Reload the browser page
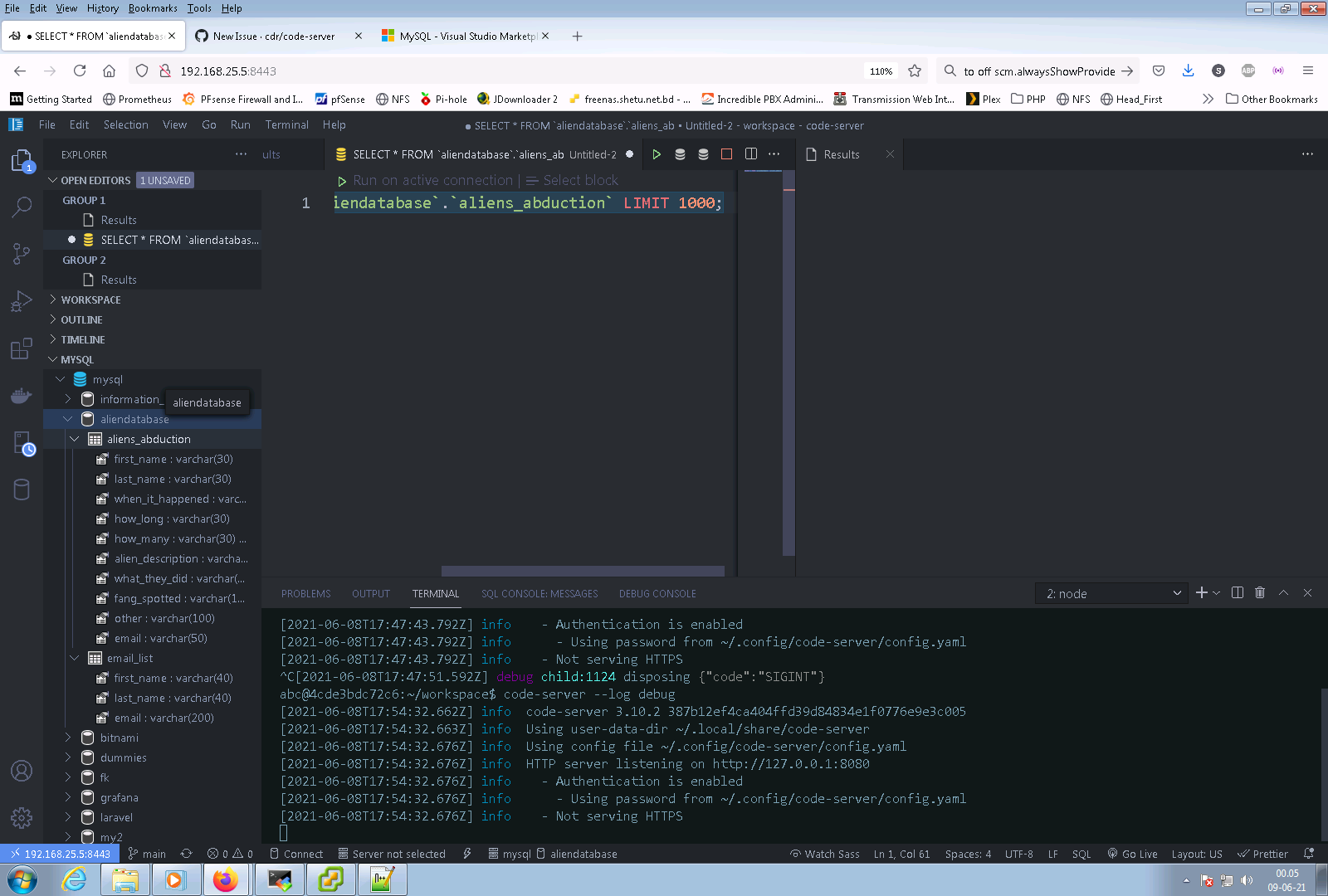1328x896 pixels. pos(80,71)
